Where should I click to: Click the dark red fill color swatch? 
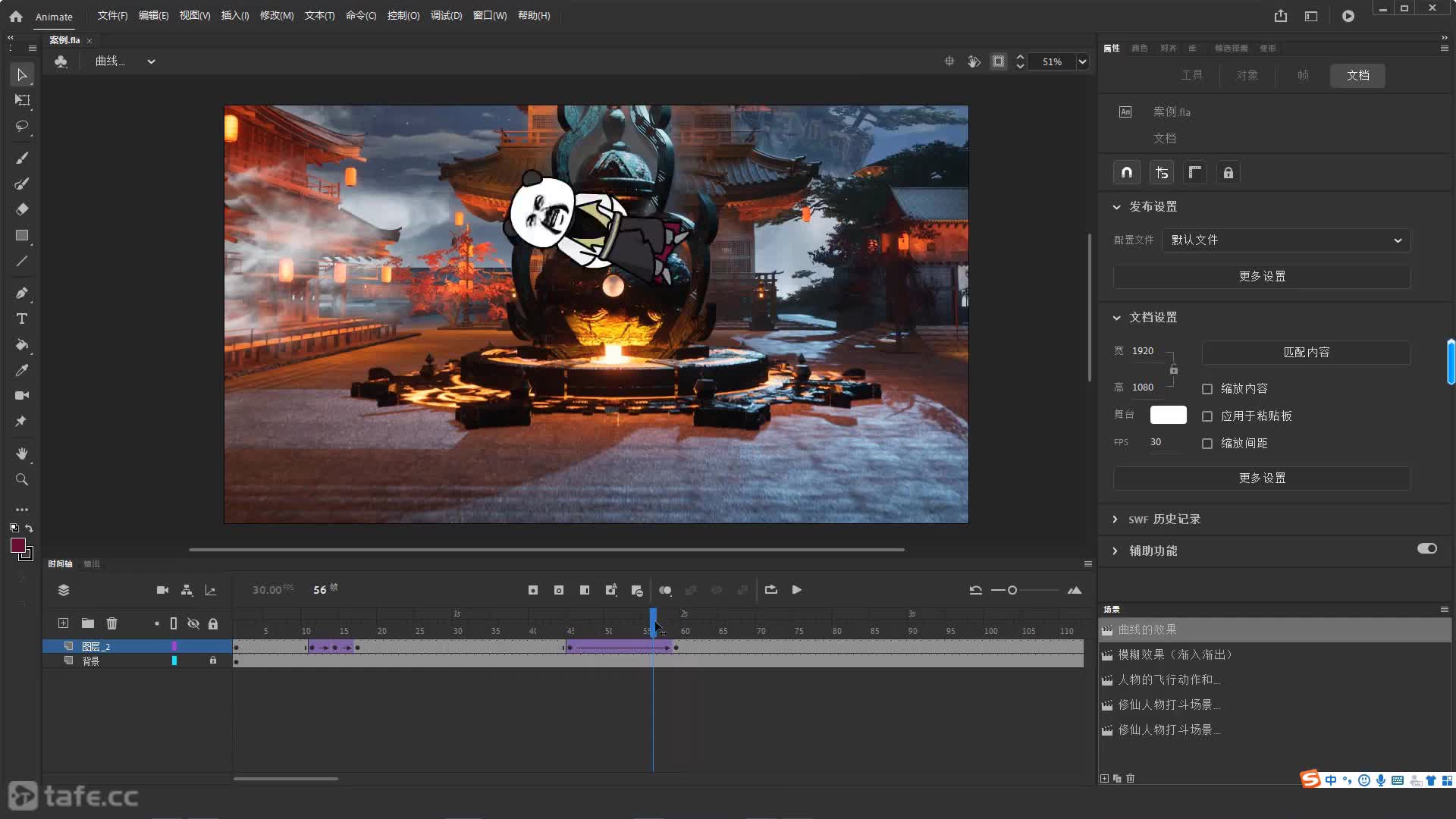click(18, 545)
